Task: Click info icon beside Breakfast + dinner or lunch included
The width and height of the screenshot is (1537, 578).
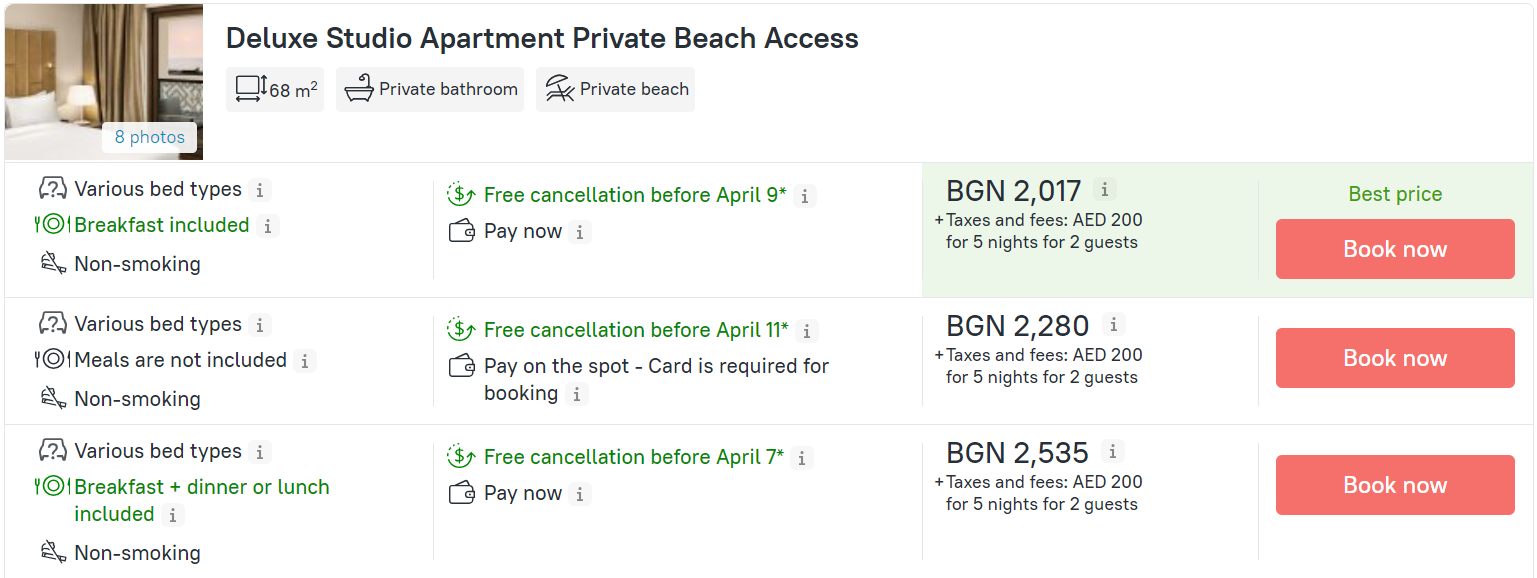Action: tap(173, 515)
